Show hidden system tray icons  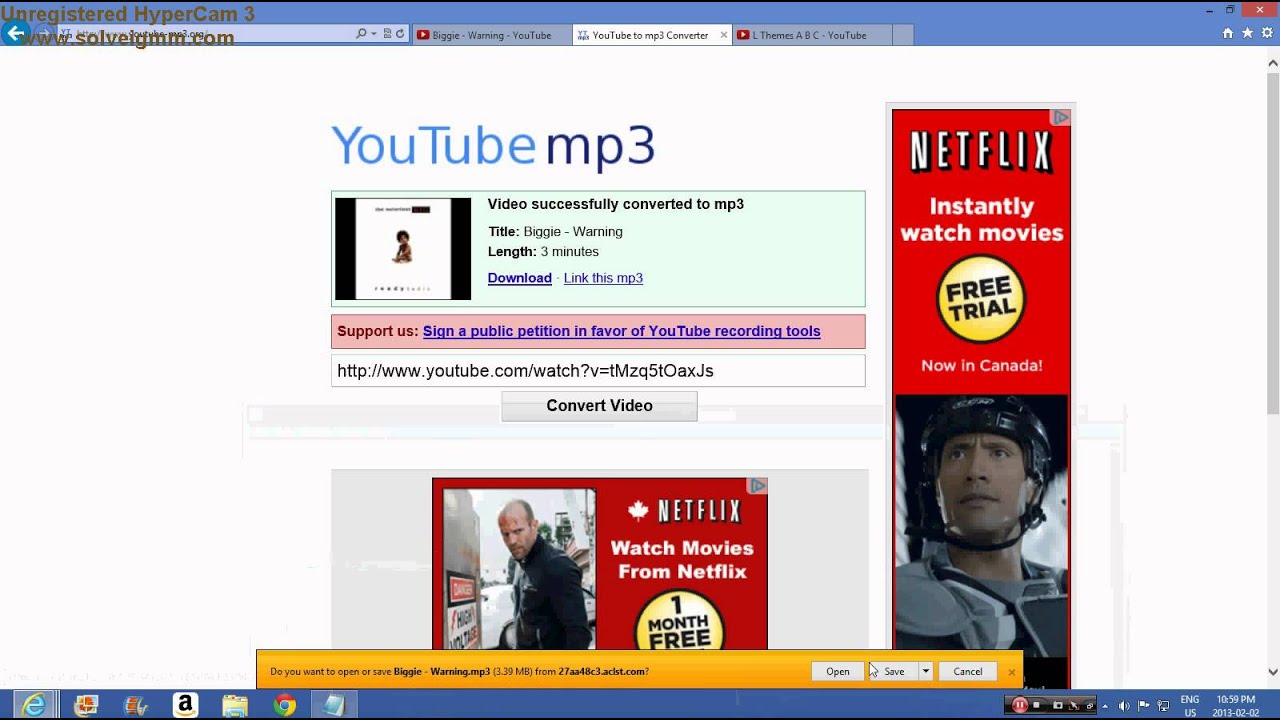(1105, 706)
